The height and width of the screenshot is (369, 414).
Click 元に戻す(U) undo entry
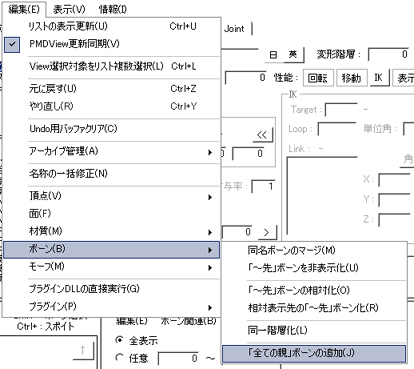pos(112,89)
